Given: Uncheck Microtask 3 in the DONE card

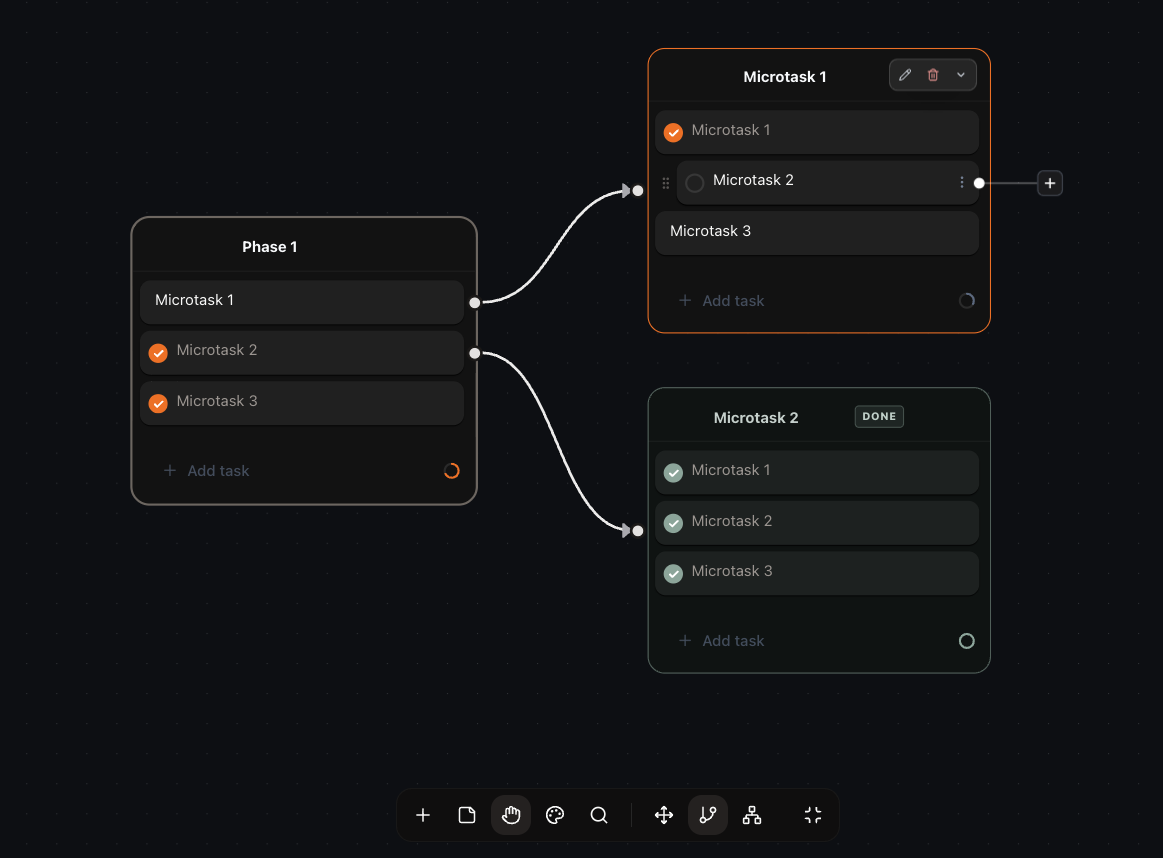Looking at the screenshot, I should pos(673,573).
